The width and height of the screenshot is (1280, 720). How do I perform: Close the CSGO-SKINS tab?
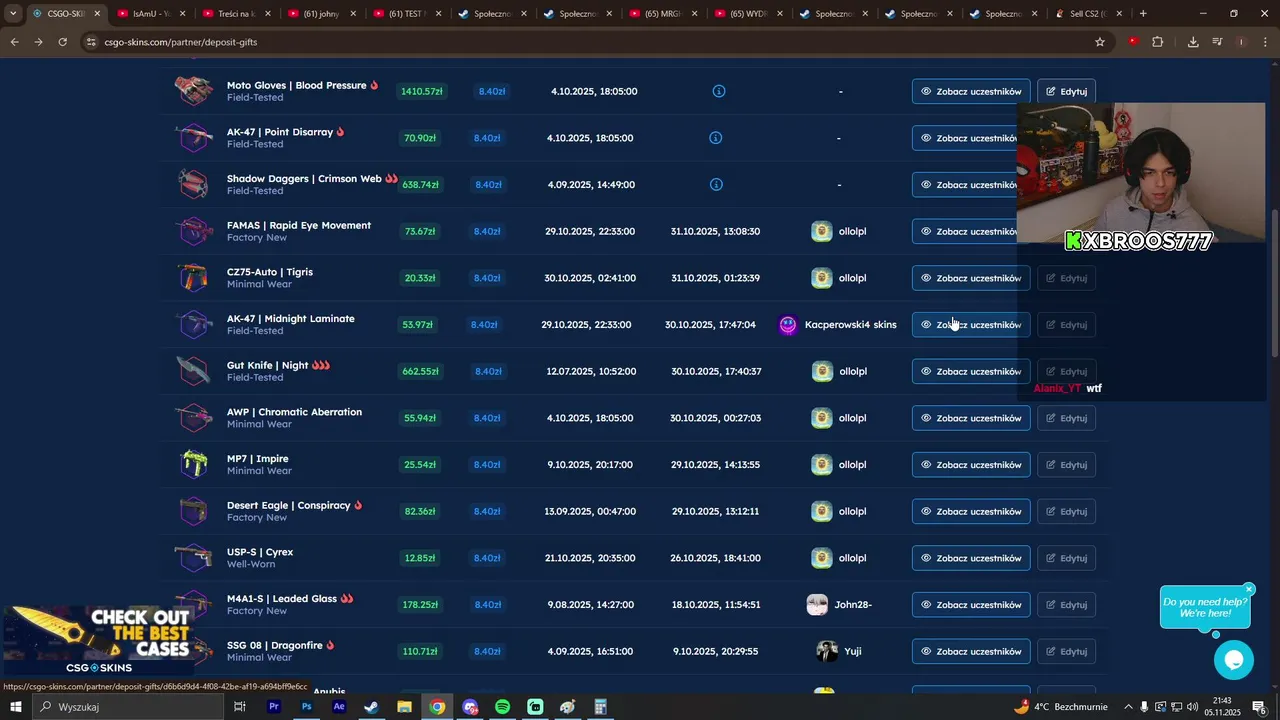(97, 14)
